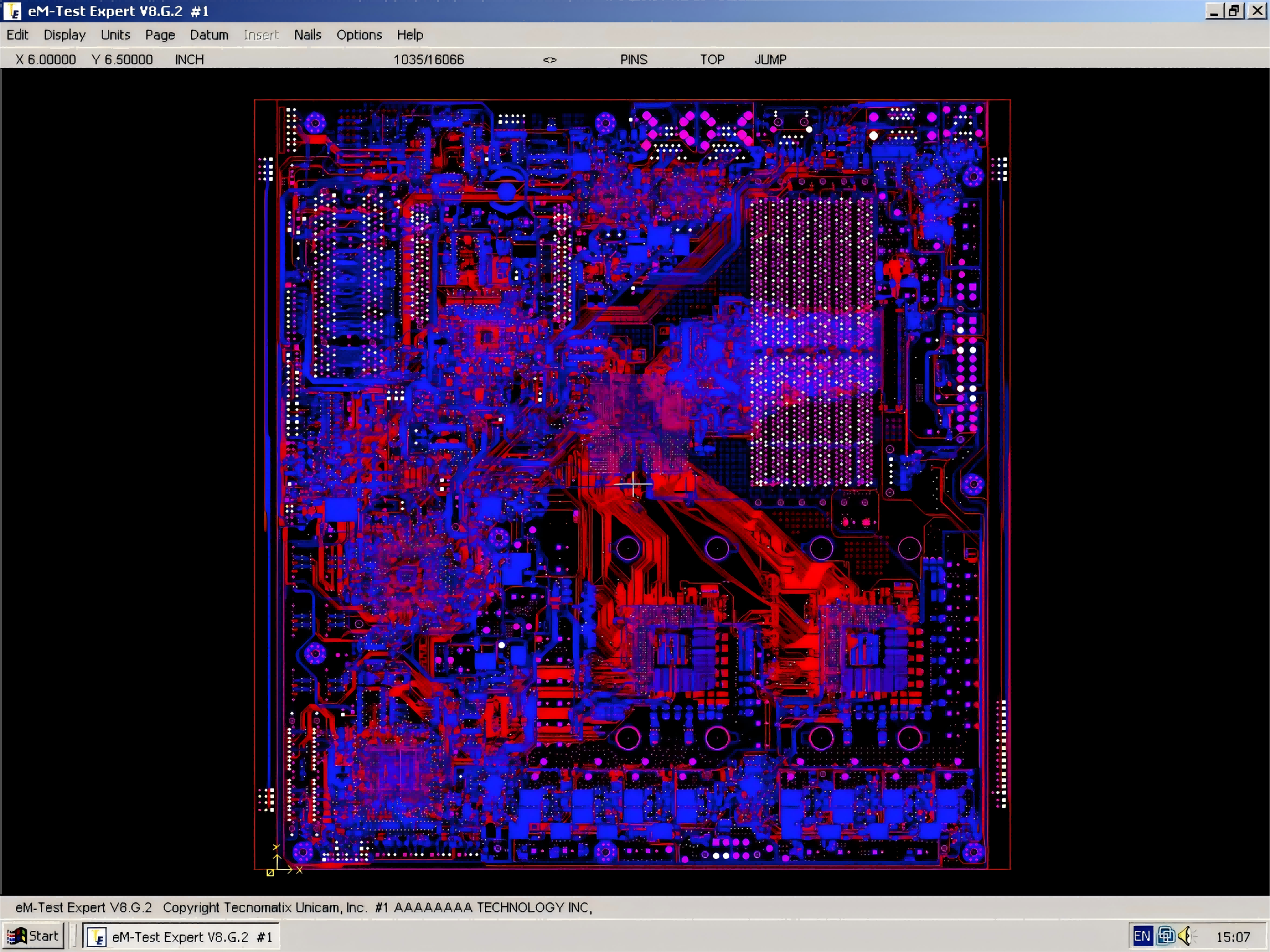Screen dimensions: 1270x952
Task: Open the Datum menu
Action: [x=209, y=35]
